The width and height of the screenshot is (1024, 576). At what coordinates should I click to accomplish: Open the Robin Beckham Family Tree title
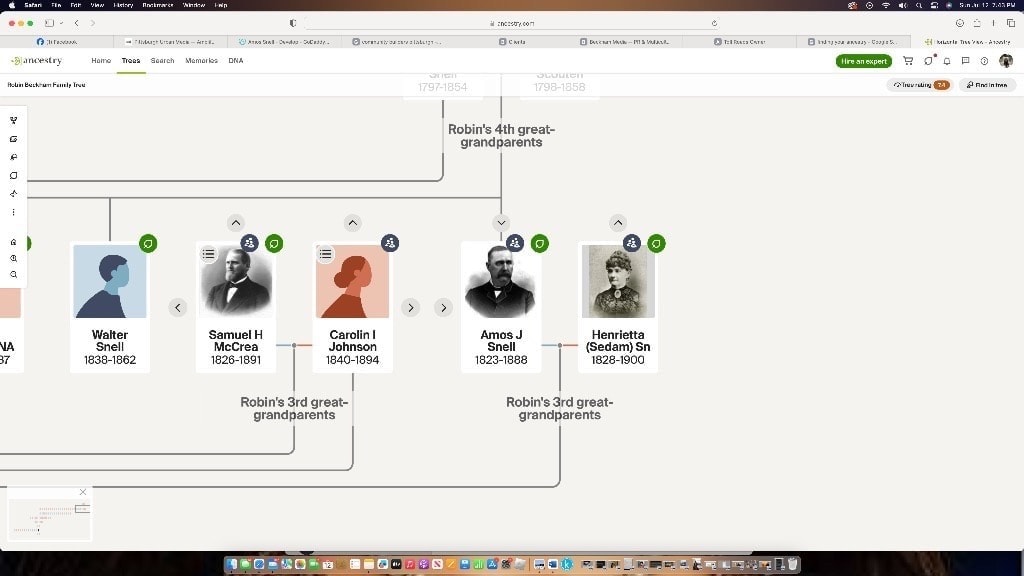[x=46, y=85]
